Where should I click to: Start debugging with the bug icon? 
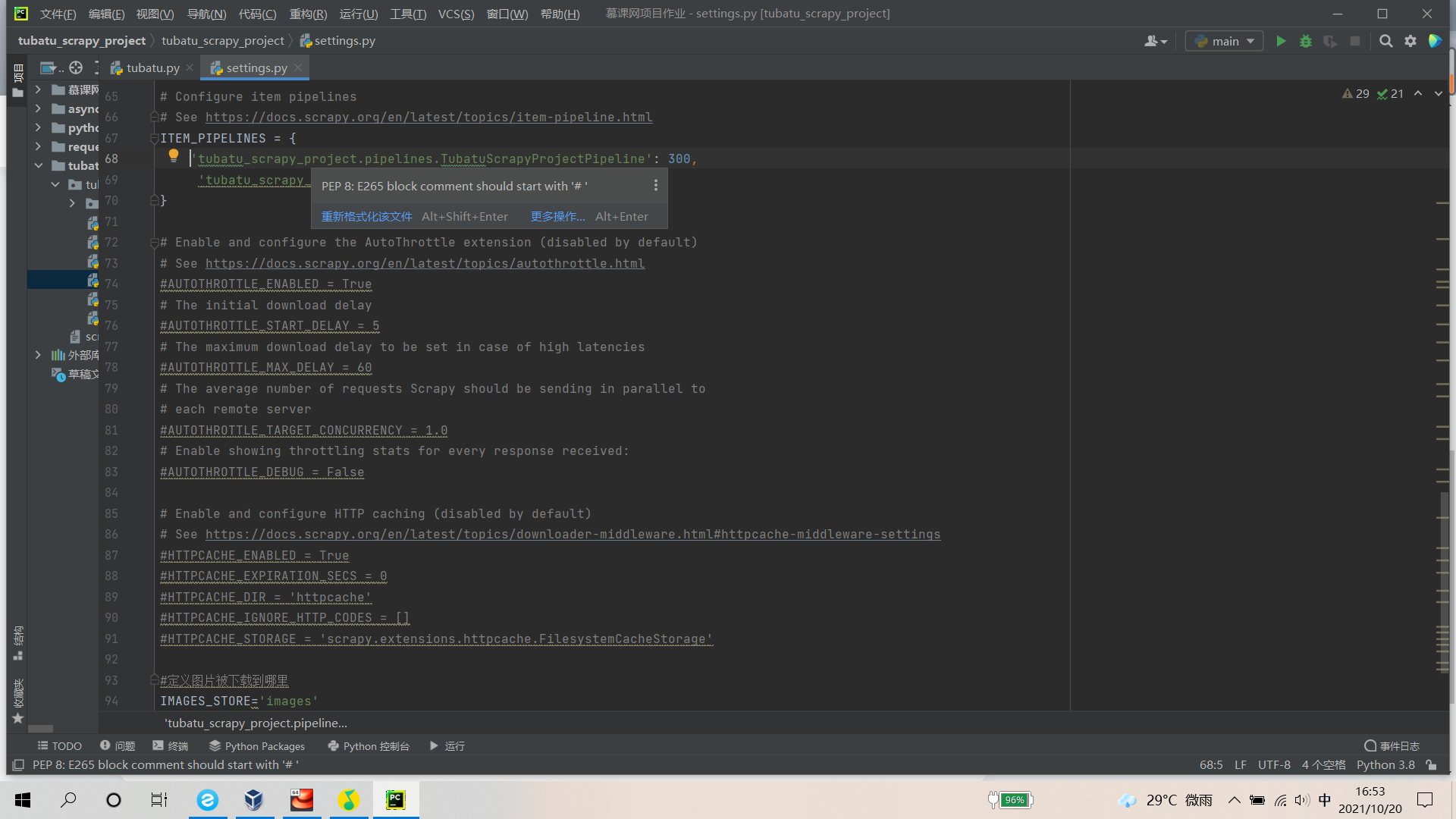coord(1305,41)
